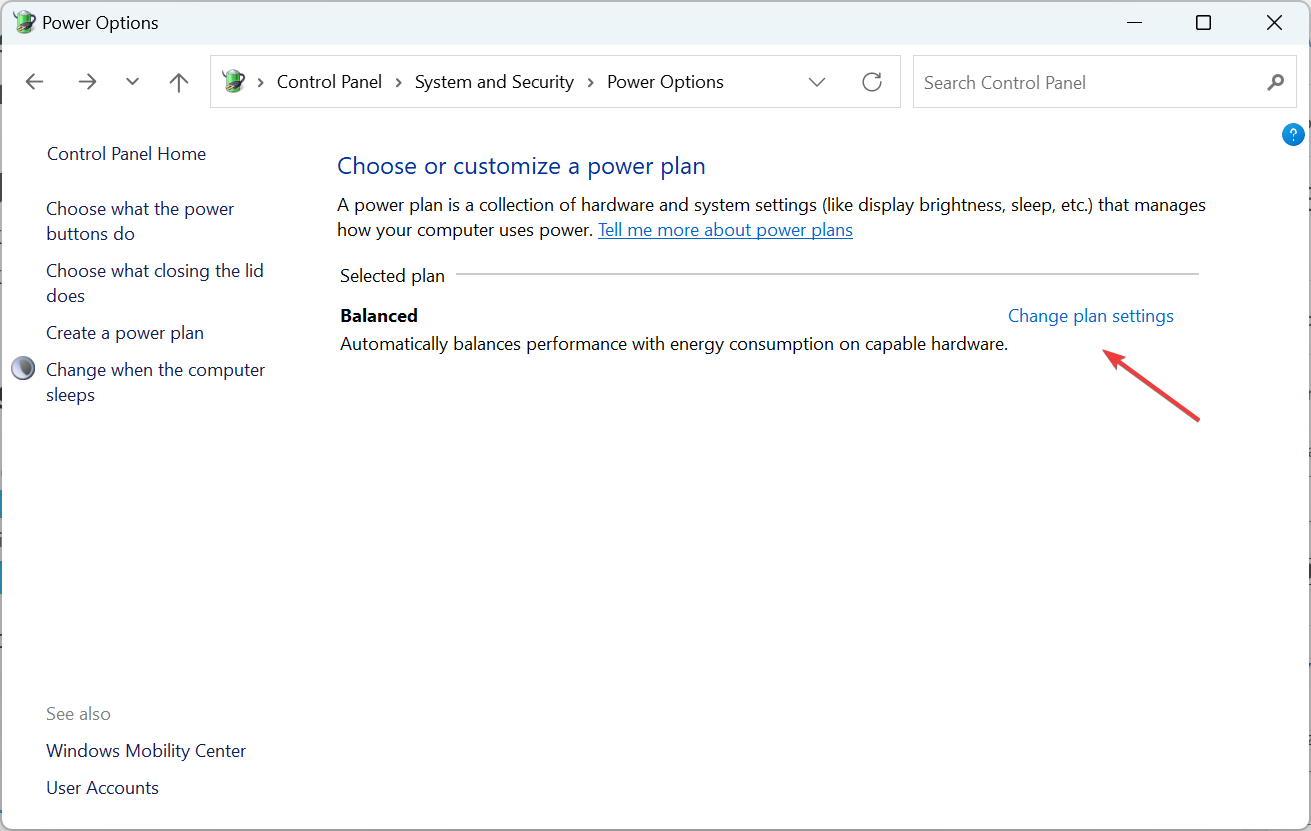Refresh the Power Options page
The image size is (1311, 831).
871,81
